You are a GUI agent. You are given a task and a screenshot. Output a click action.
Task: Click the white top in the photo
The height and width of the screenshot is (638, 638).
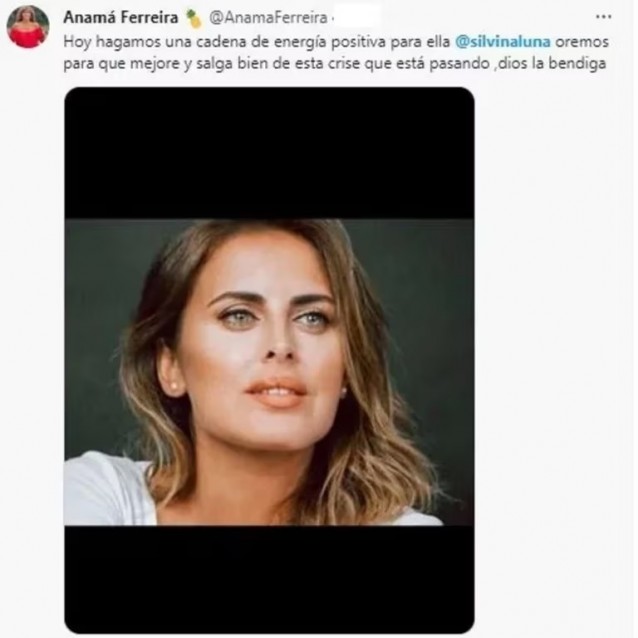105,490
